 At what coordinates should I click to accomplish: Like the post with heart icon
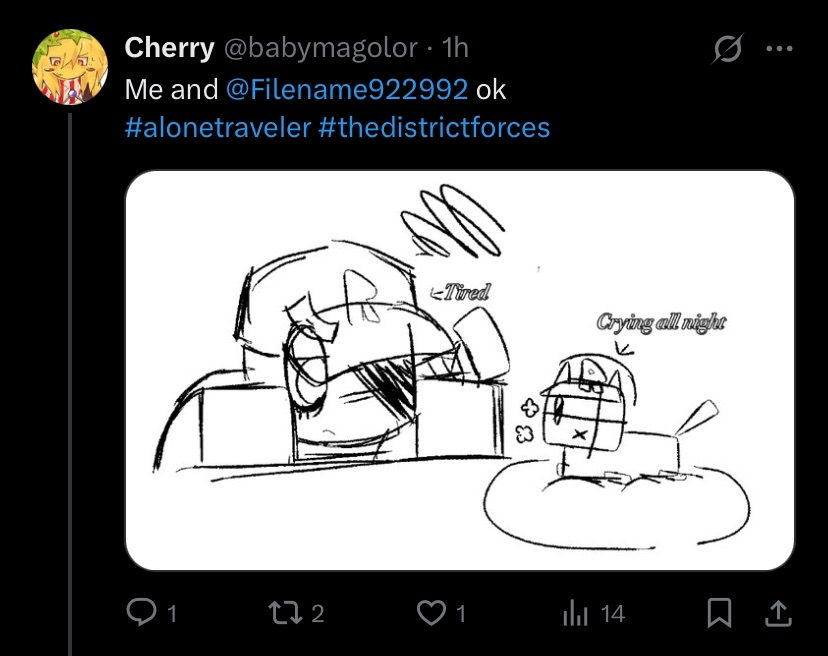[431, 613]
